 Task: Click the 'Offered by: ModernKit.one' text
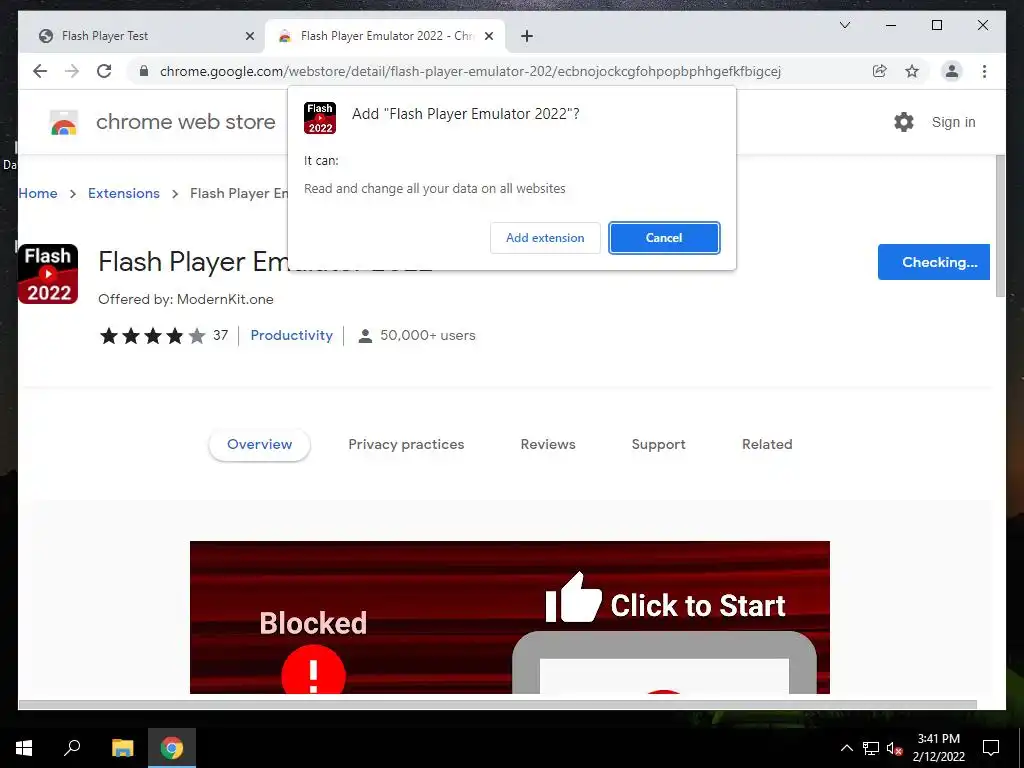(185, 299)
